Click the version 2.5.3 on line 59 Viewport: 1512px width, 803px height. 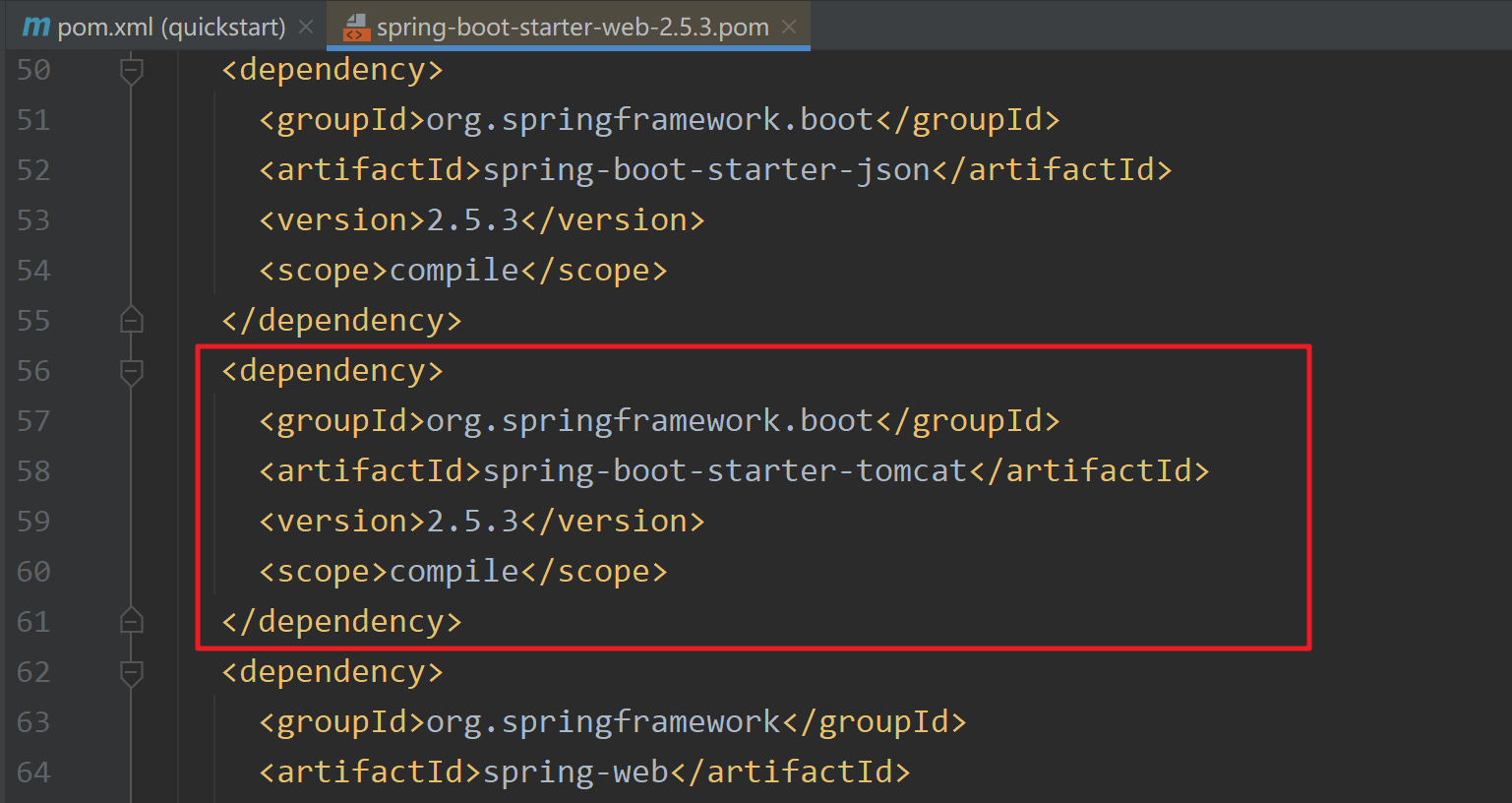(x=472, y=522)
